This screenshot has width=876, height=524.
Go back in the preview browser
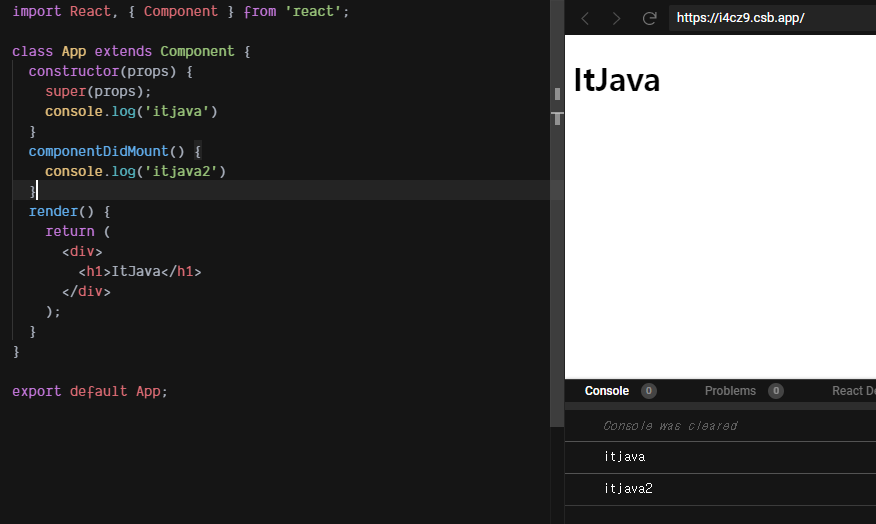click(x=585, y=18)
